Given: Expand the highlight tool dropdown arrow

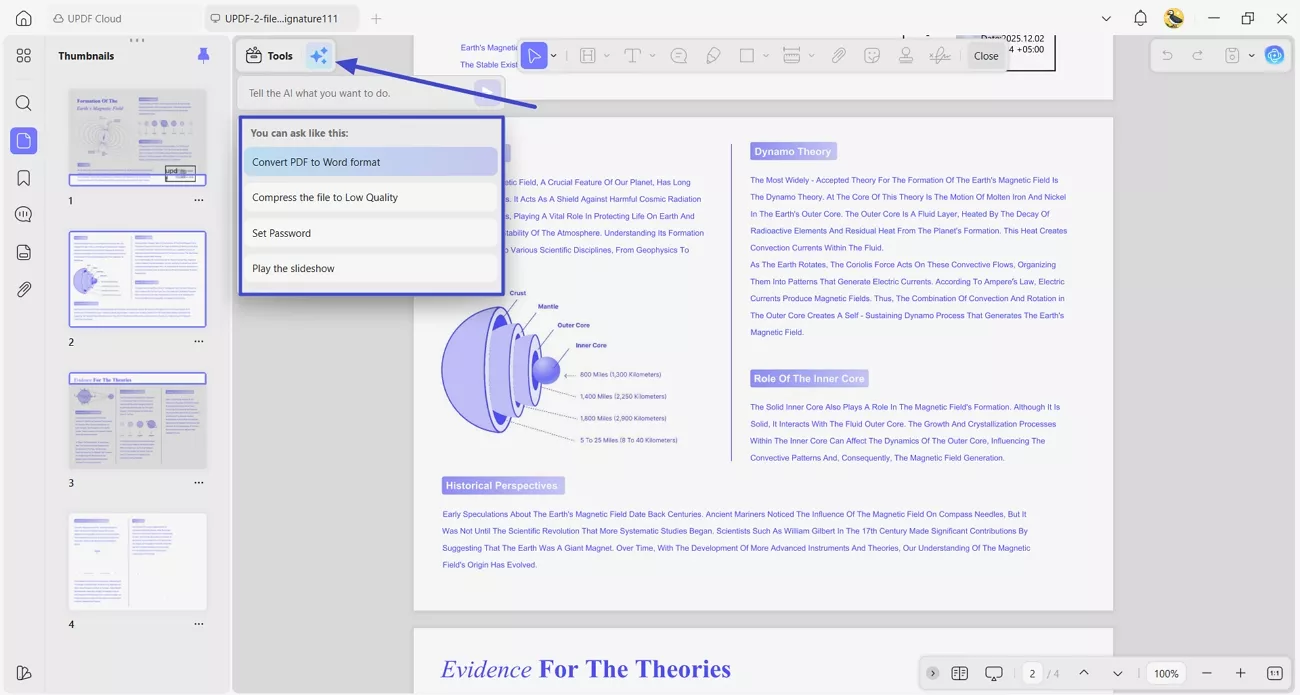Looking at the screenshot, I should (607, 56).
